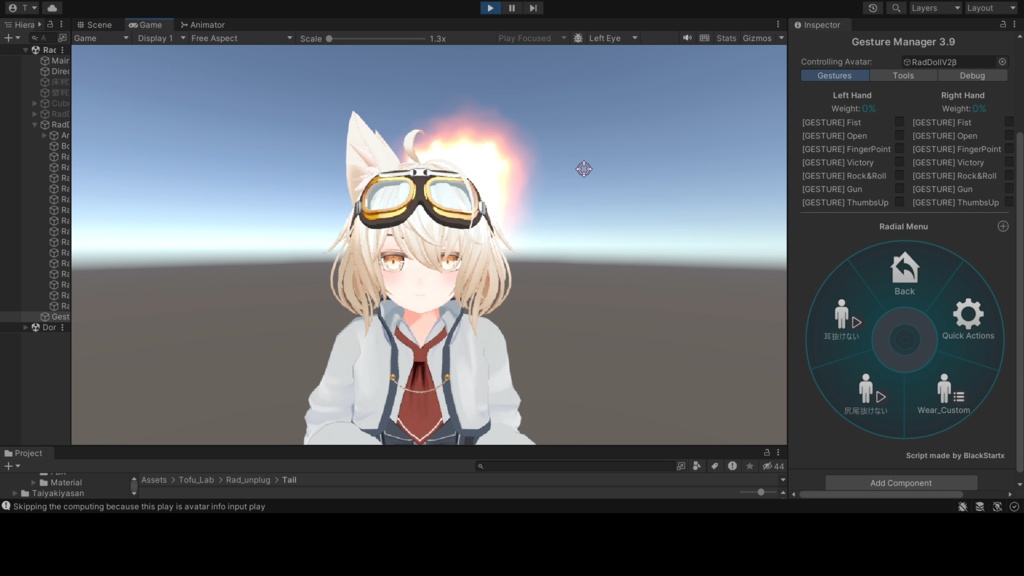Image resolution: width=1024 pixels, height=576 pixels.
Task: Search by type icon in Project
Action: 697,466
